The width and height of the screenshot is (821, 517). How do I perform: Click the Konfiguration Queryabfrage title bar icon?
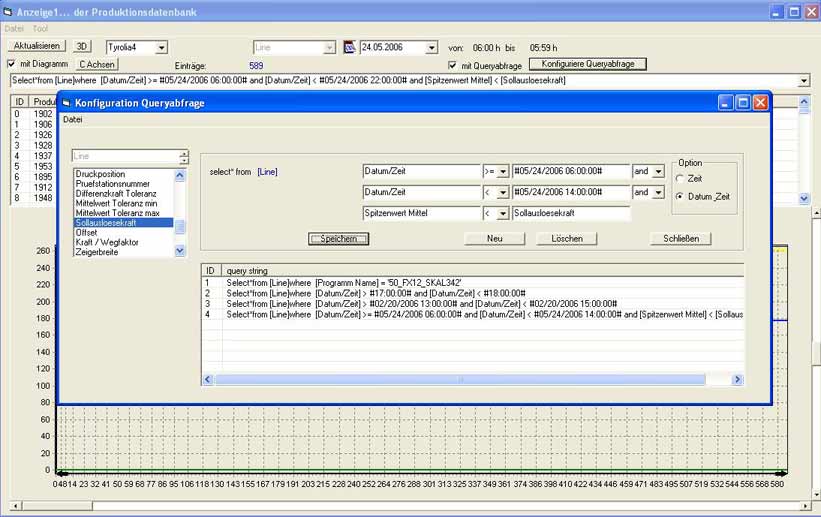pos(66,103)
